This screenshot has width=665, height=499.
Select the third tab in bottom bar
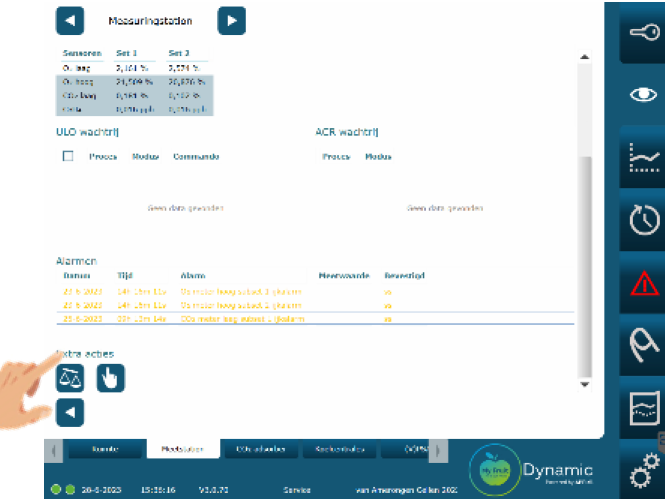click(x=259, y=450)
